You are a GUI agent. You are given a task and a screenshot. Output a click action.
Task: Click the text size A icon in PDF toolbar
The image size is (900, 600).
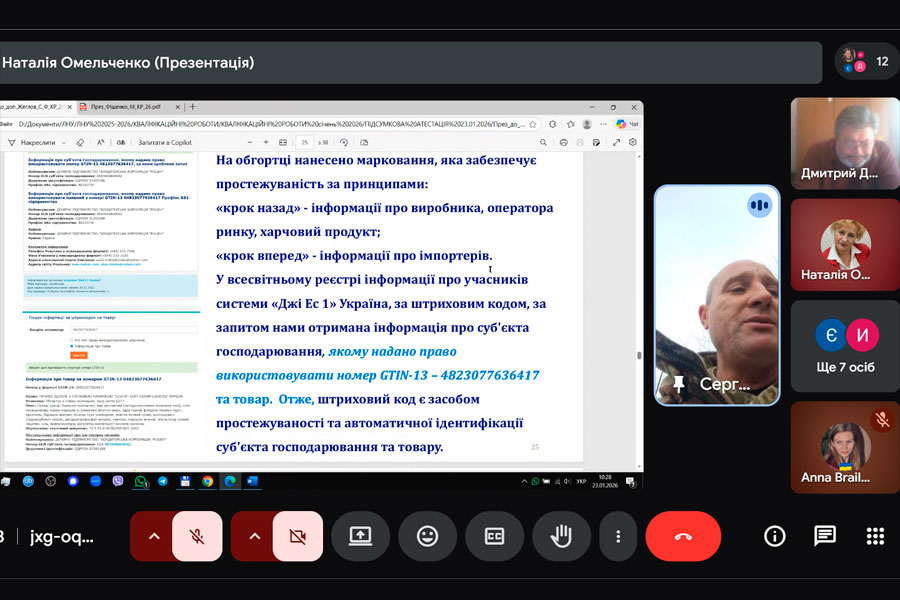[x=100, y=142]
